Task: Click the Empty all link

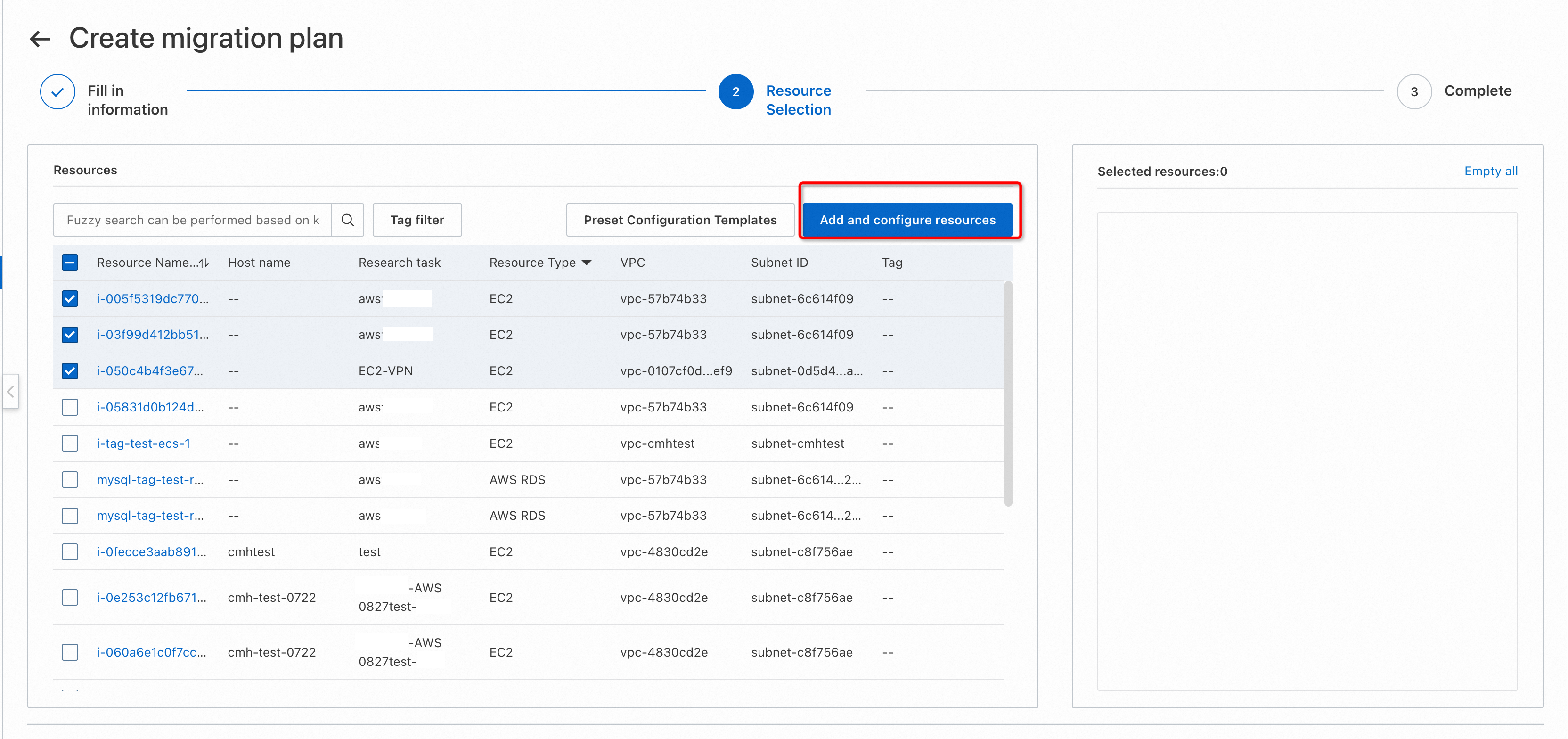Action: pos(1490,171)
